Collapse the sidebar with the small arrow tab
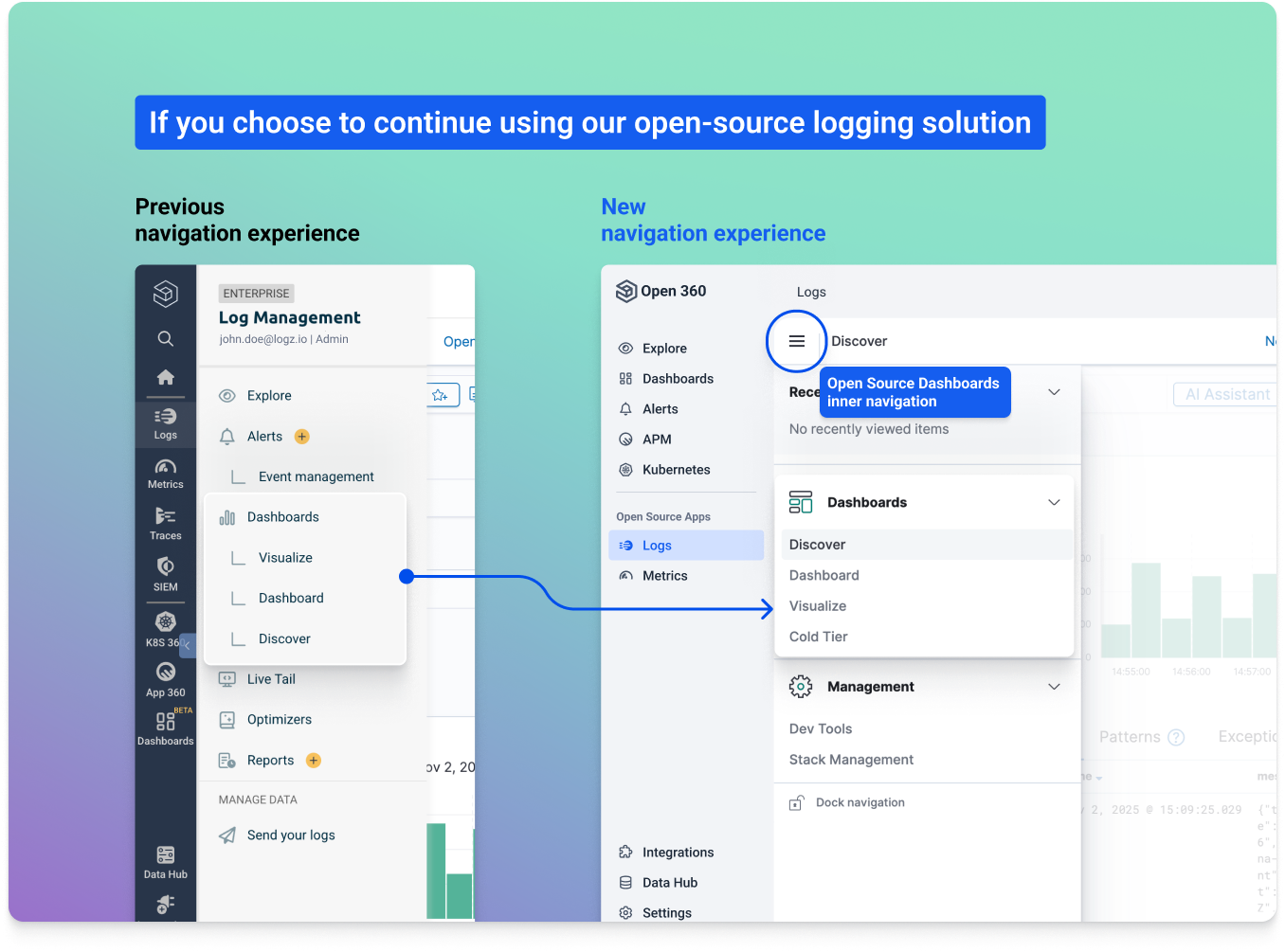This screenshot has width=1285, height=952. click(188, 645)
